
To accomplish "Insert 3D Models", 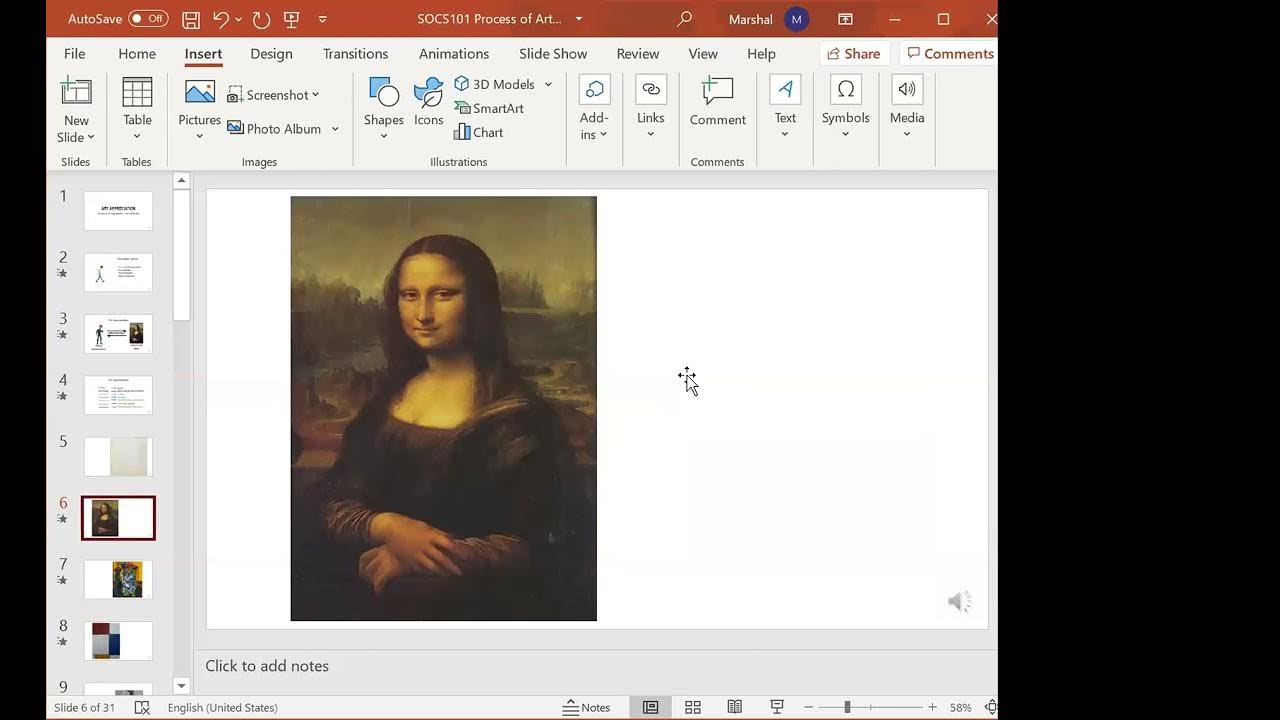I will [x=495, y=84].
